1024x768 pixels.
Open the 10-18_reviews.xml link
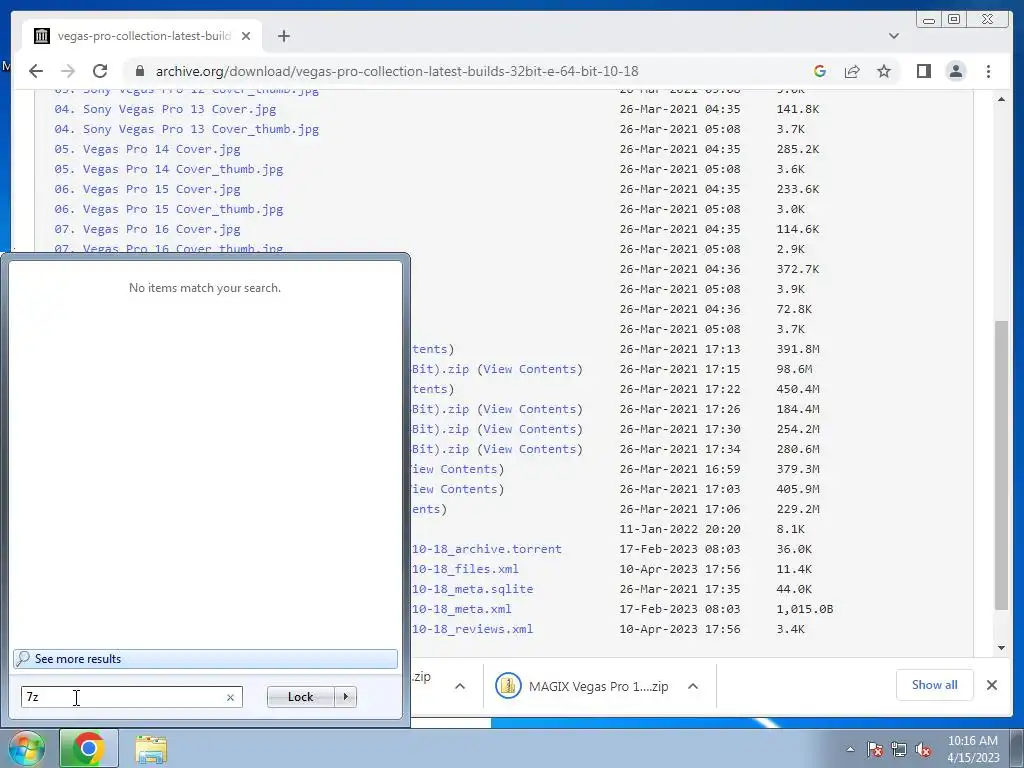click(x=472, y=629)
